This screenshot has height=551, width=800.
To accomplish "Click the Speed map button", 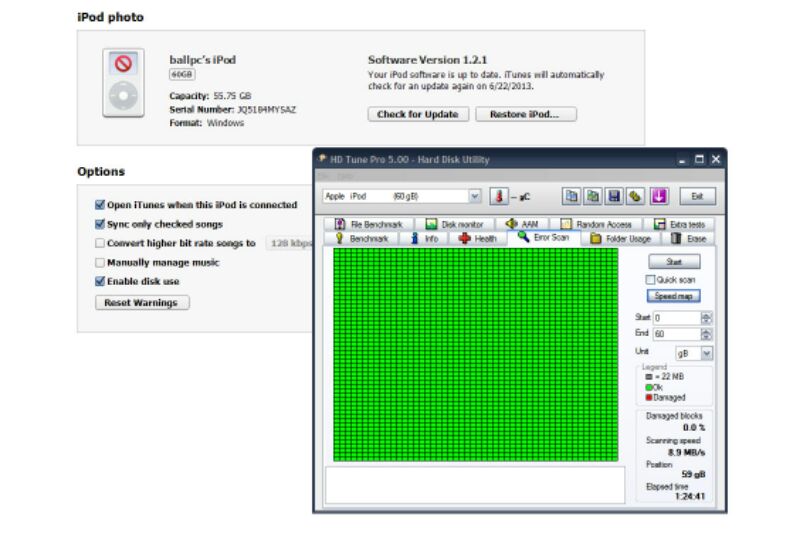I will pyautogui.click(x=673, y=296).
